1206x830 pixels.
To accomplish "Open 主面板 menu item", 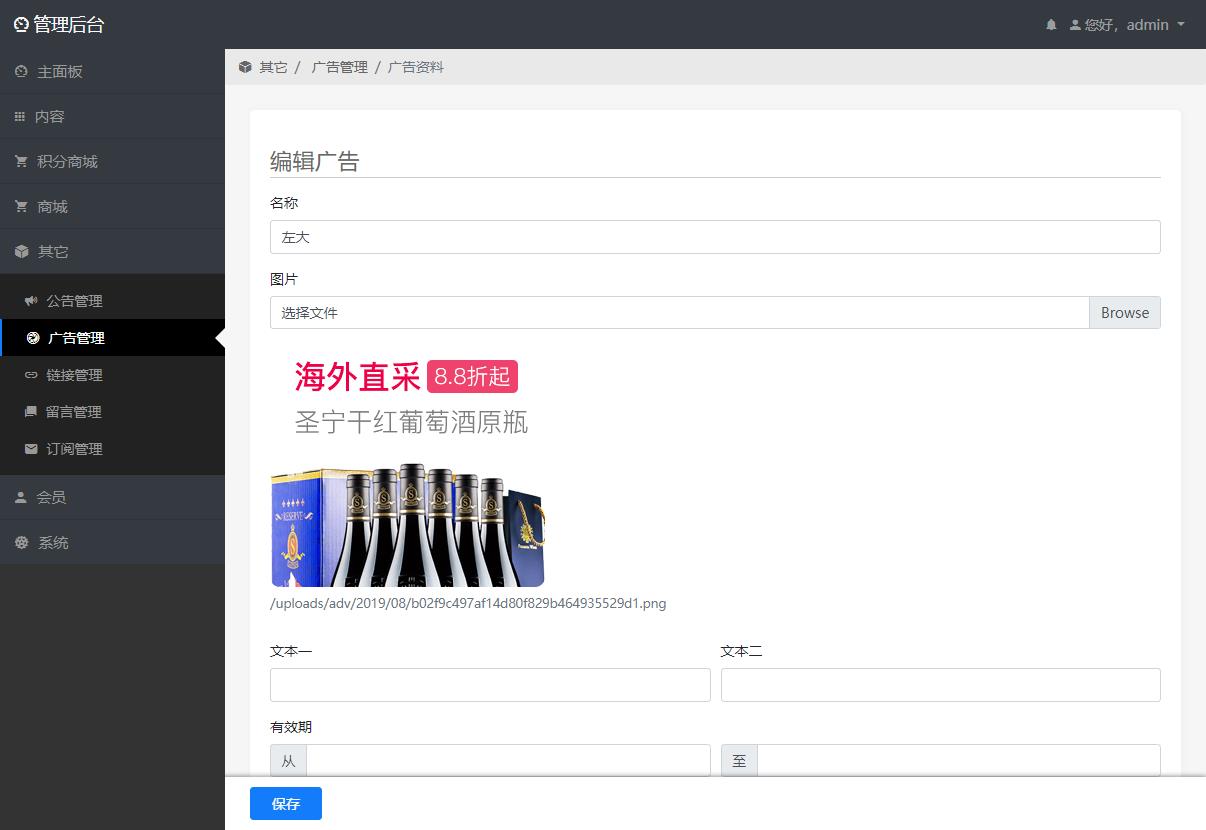I will (x=112, y=72).
